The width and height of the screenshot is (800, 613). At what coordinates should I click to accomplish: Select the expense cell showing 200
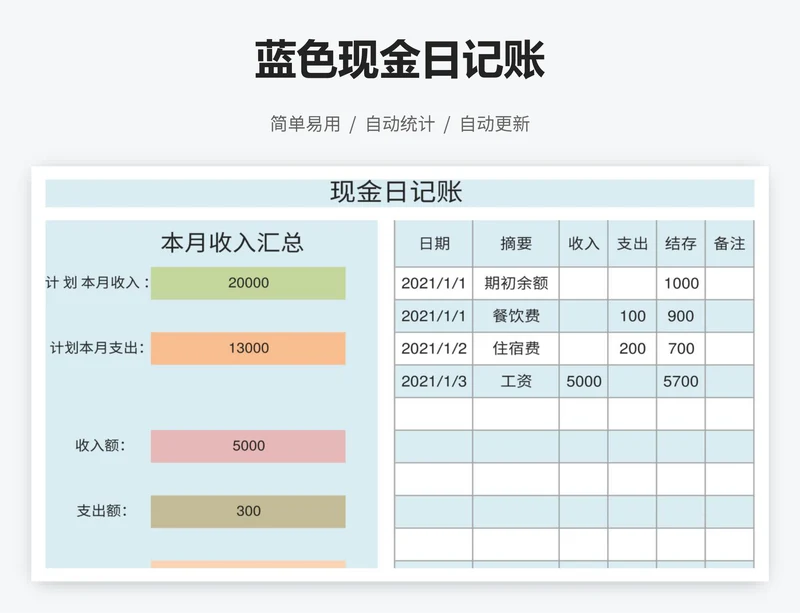click(x=632, y=349)
